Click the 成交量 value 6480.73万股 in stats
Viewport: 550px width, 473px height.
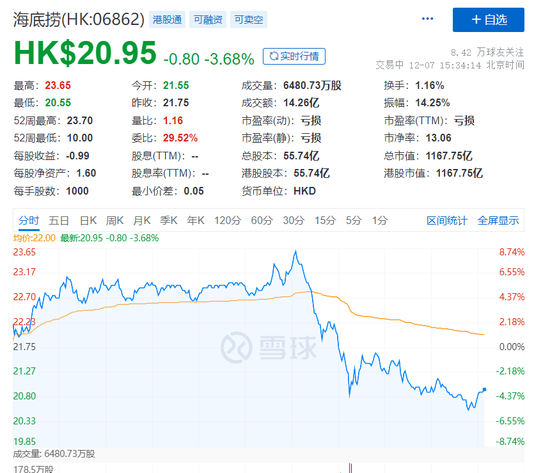pos(312,85)
